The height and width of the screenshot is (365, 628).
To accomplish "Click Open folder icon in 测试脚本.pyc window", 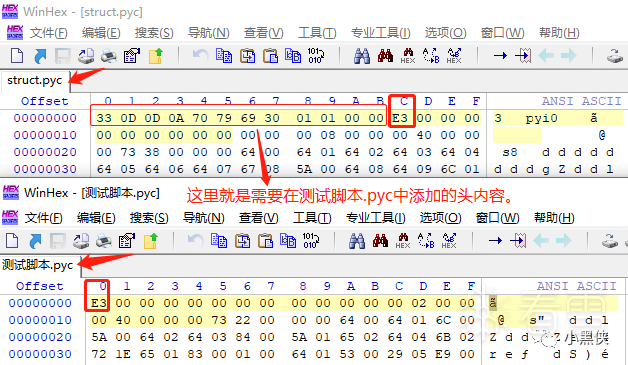I will click(x=151, y=241).
